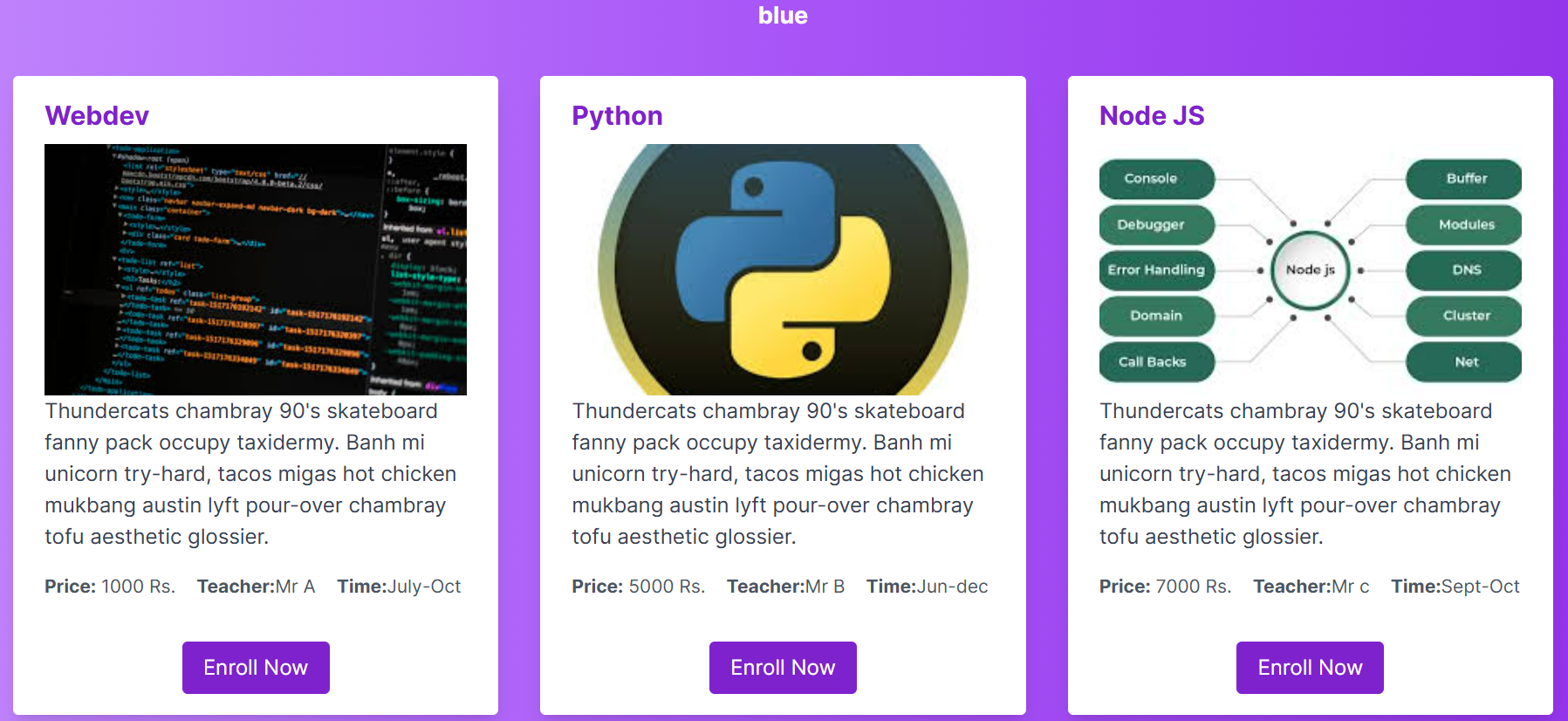Click the Python logo image
1568x721 pixels.
[x=783, y=270]
